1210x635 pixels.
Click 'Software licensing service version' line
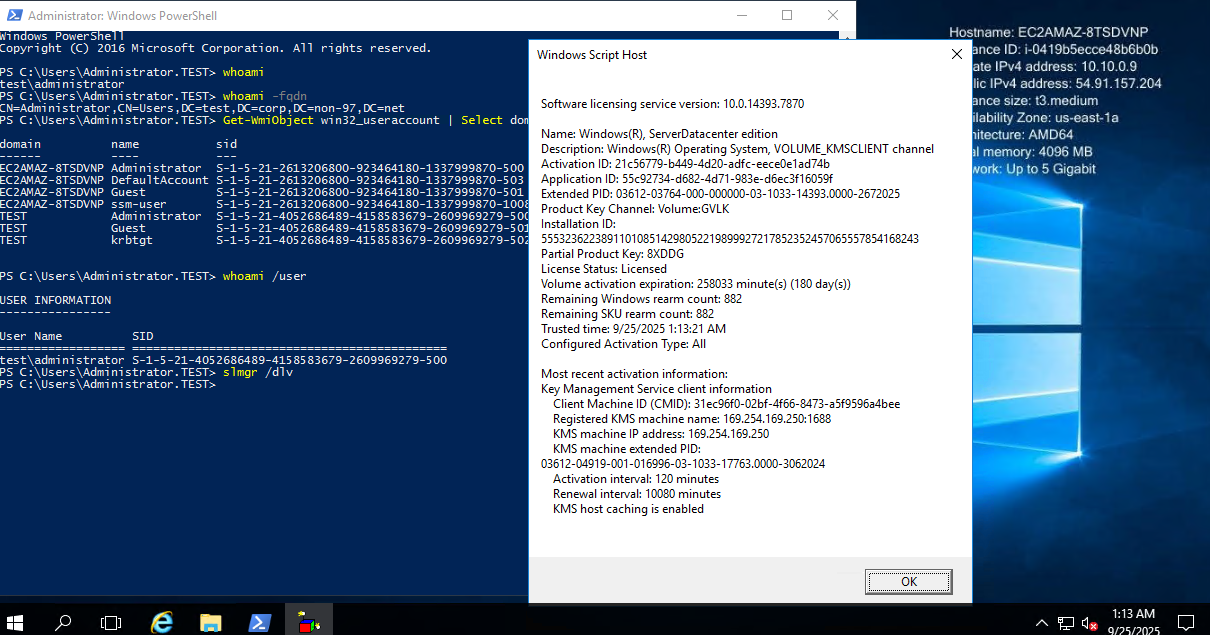[672, 104]
